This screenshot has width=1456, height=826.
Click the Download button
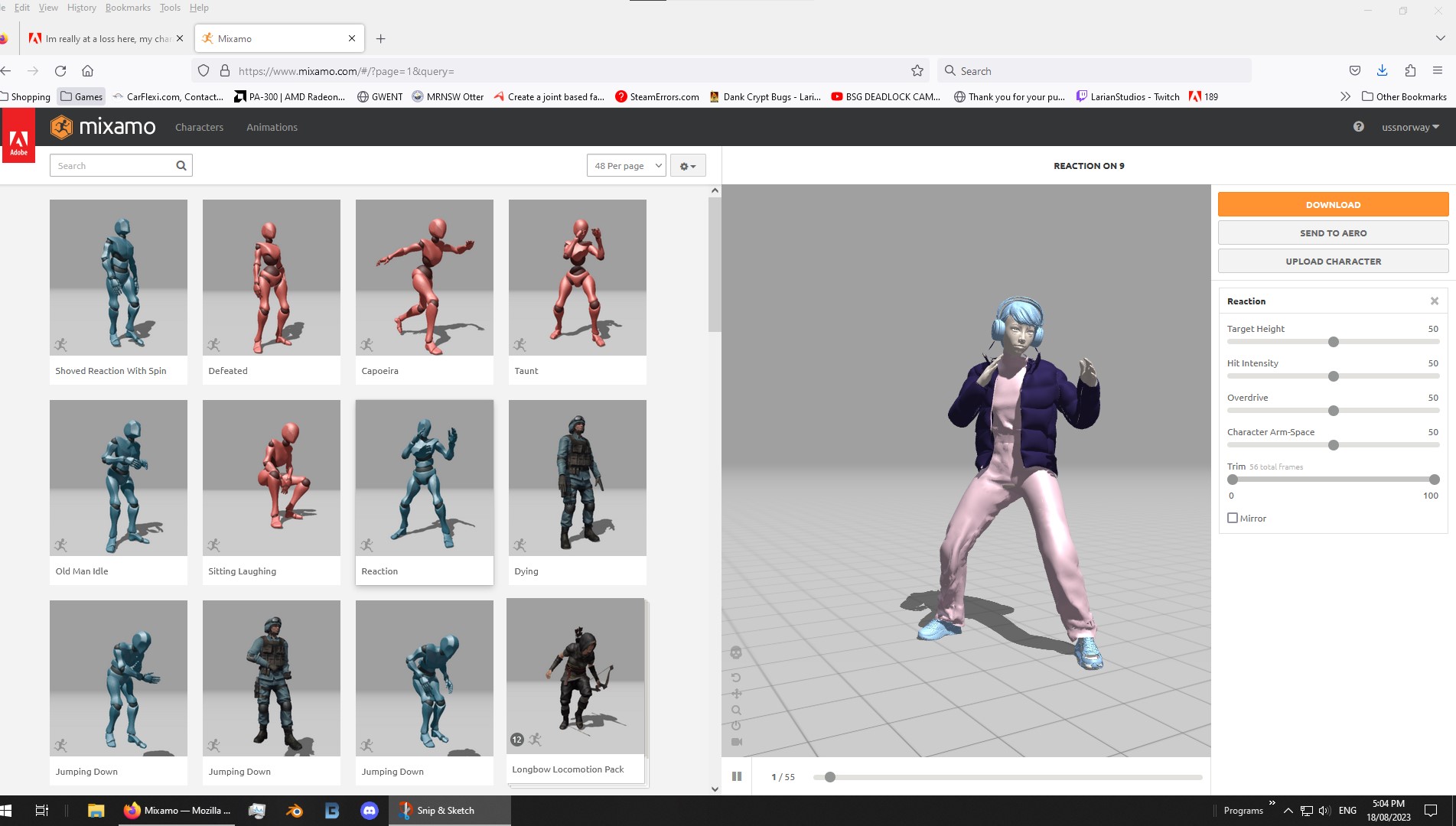tap(1333, 204)
